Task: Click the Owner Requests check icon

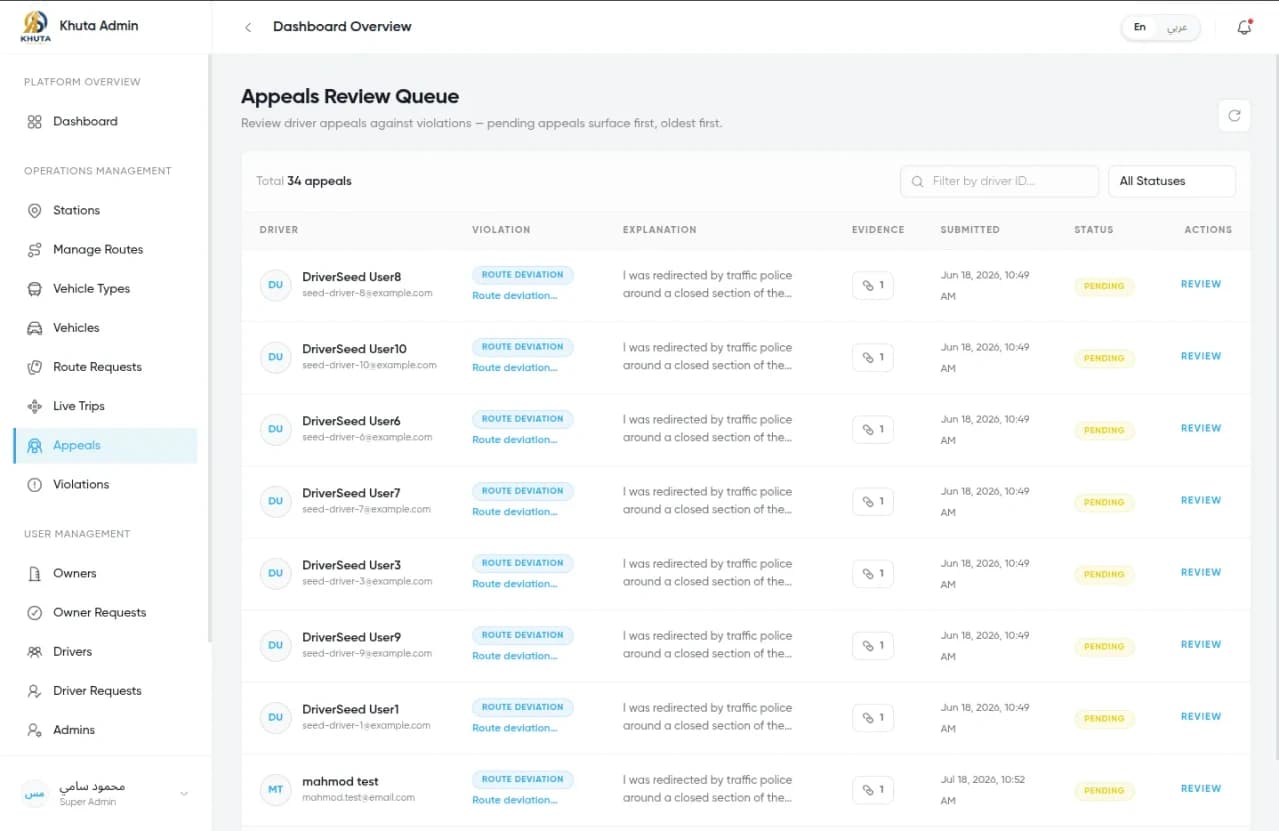Action: (x=35, y=613)
